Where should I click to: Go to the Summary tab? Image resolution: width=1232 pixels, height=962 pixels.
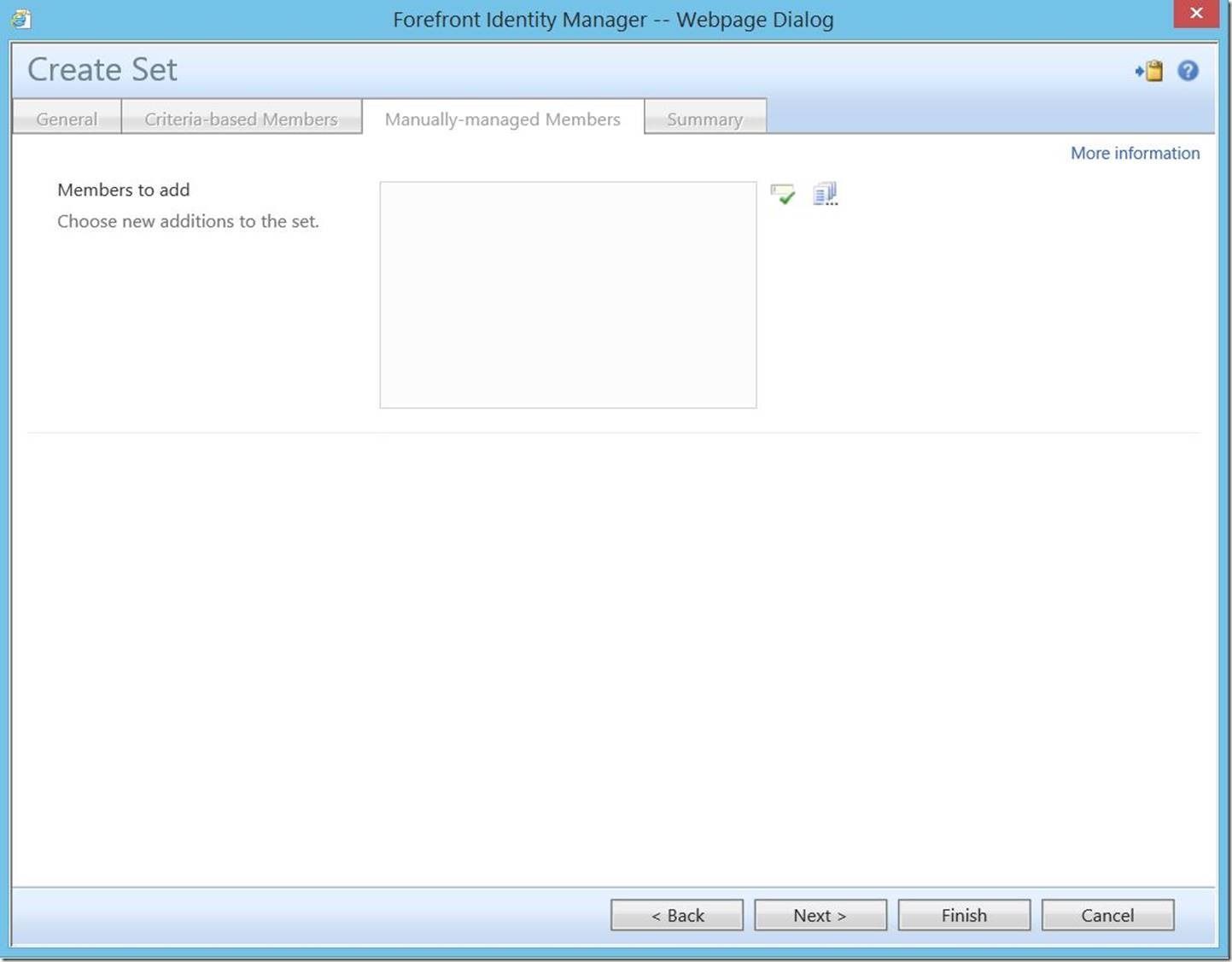[x=705, y=119]
